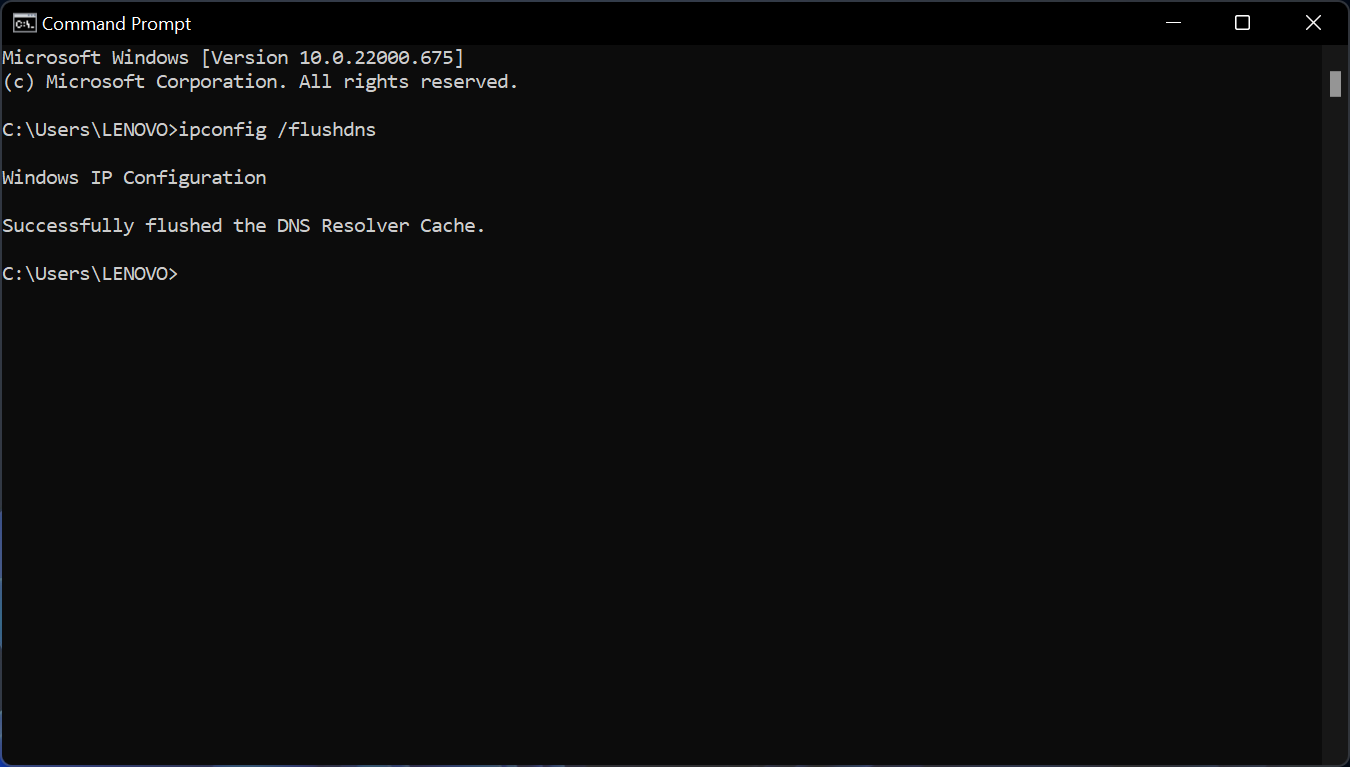The height and width of the screenshot is (767, 1350).
Task: Click the word "ipconfig" in the command
Action: [222, 130]
